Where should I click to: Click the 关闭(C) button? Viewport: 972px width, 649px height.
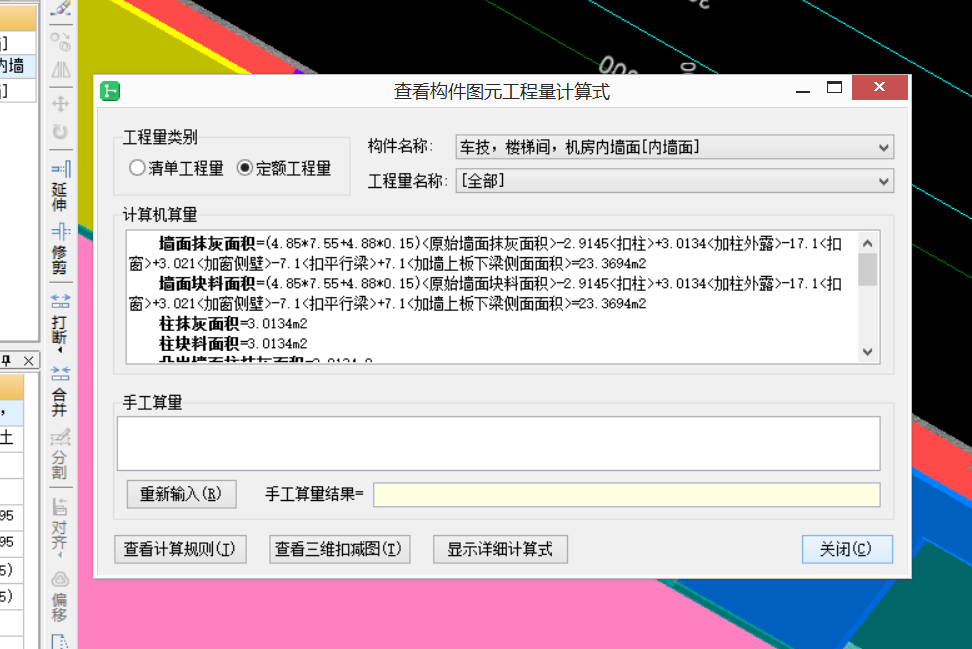point(847,549)
